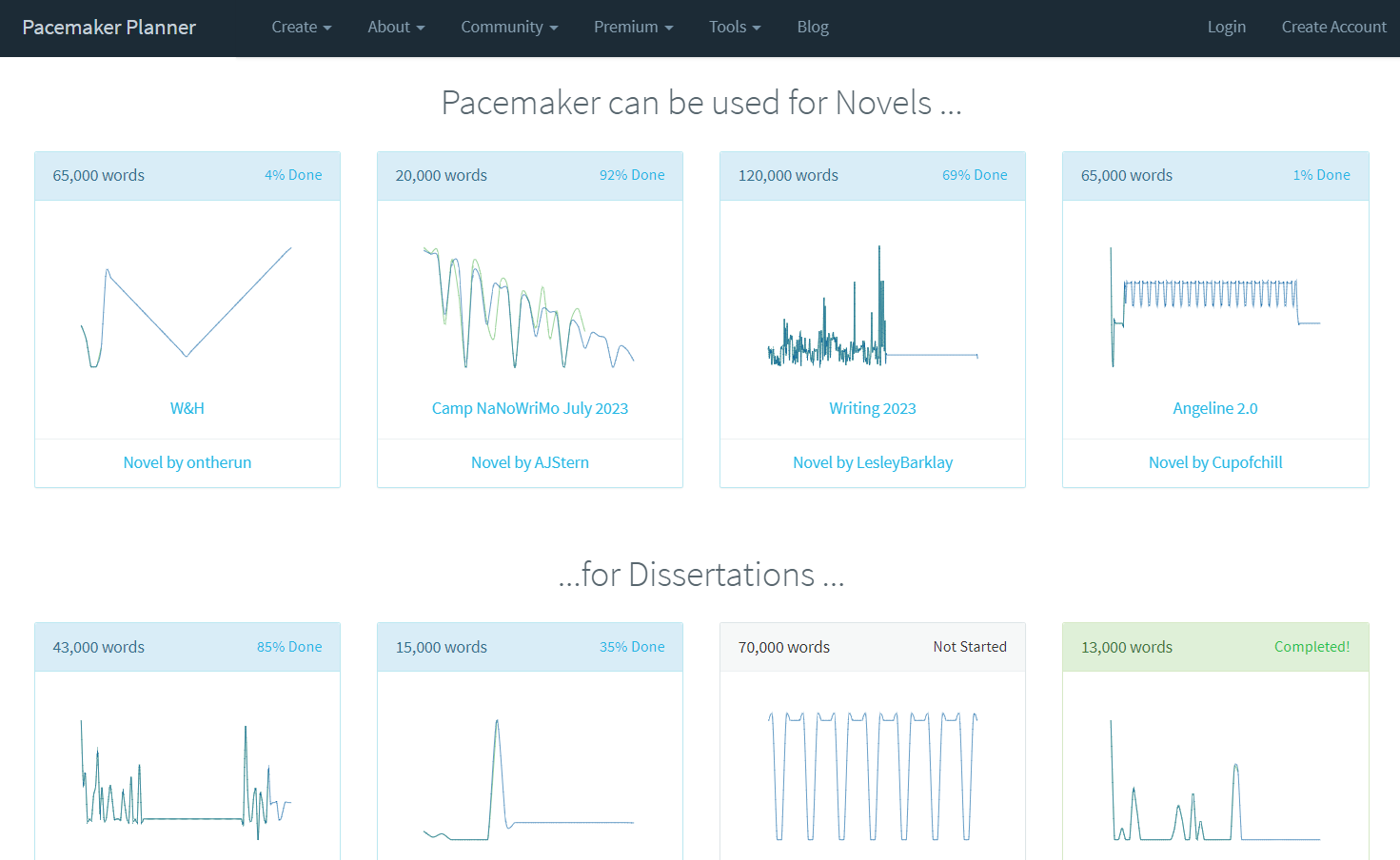Click the '1% Done' status text
1400x860 pixels.
1321,175
